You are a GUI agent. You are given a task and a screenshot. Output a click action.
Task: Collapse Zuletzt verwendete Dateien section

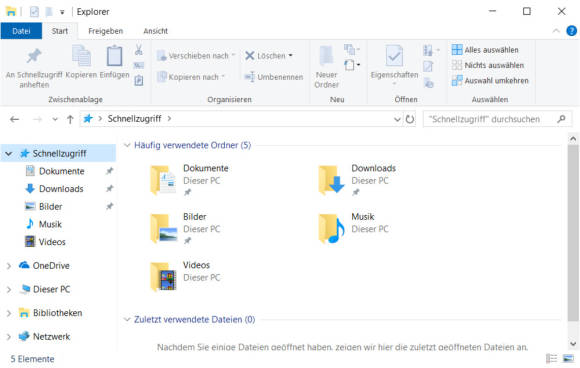click(x=127, y=319)
